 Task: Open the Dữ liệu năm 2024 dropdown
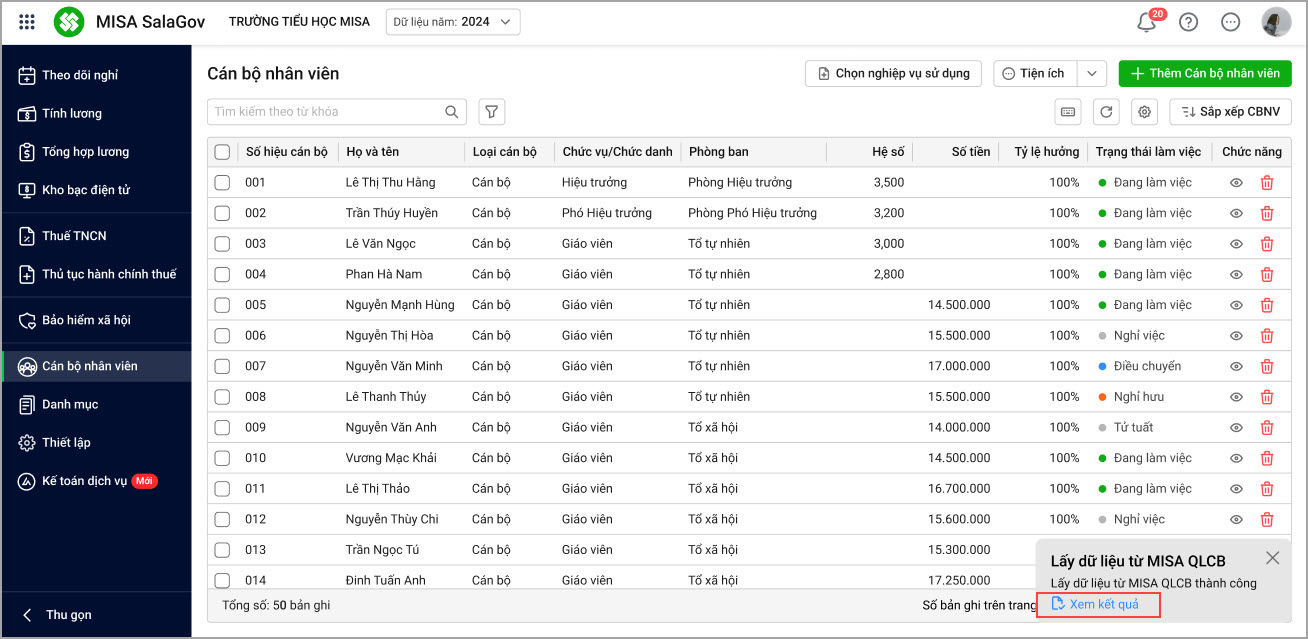point(453,21)
